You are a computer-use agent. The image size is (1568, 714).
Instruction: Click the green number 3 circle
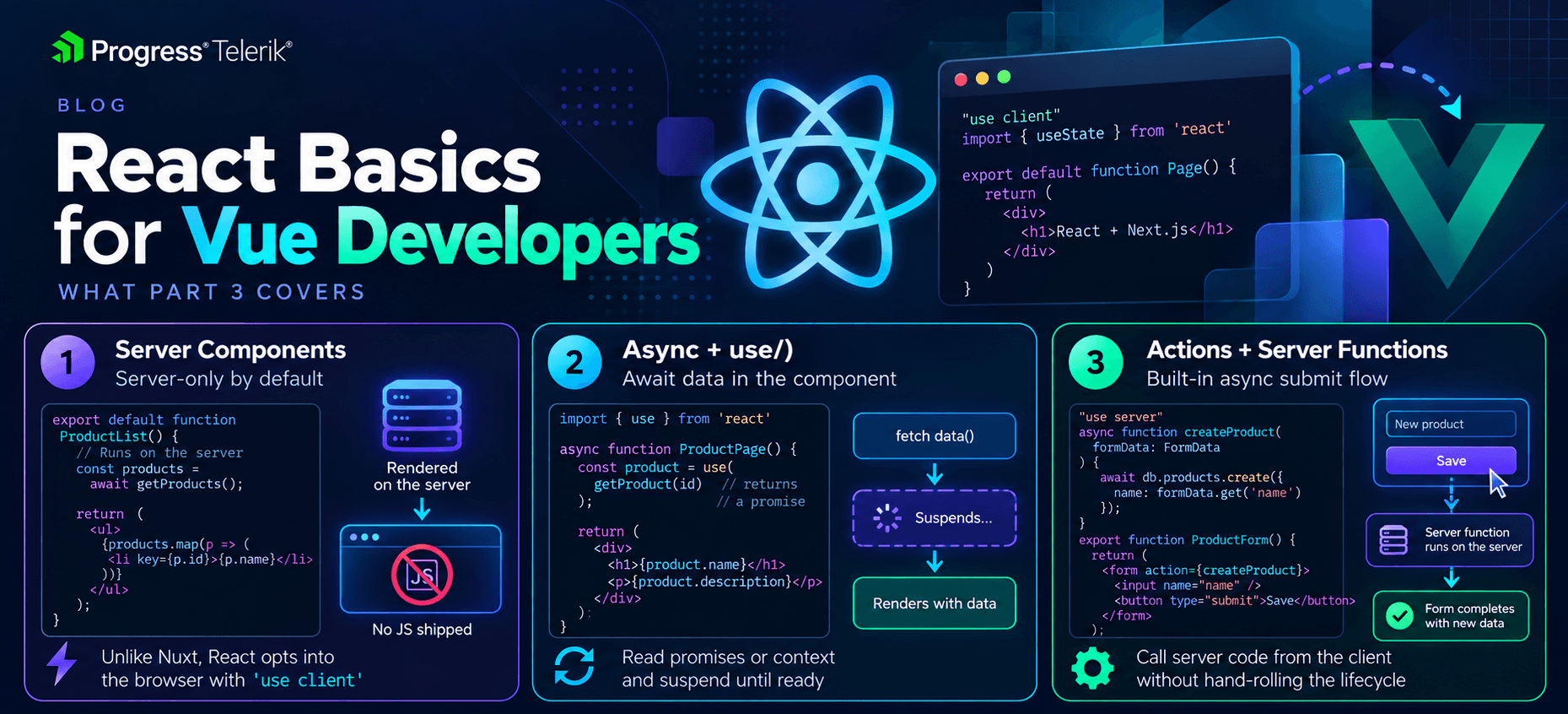click(x=1096, y=362)
